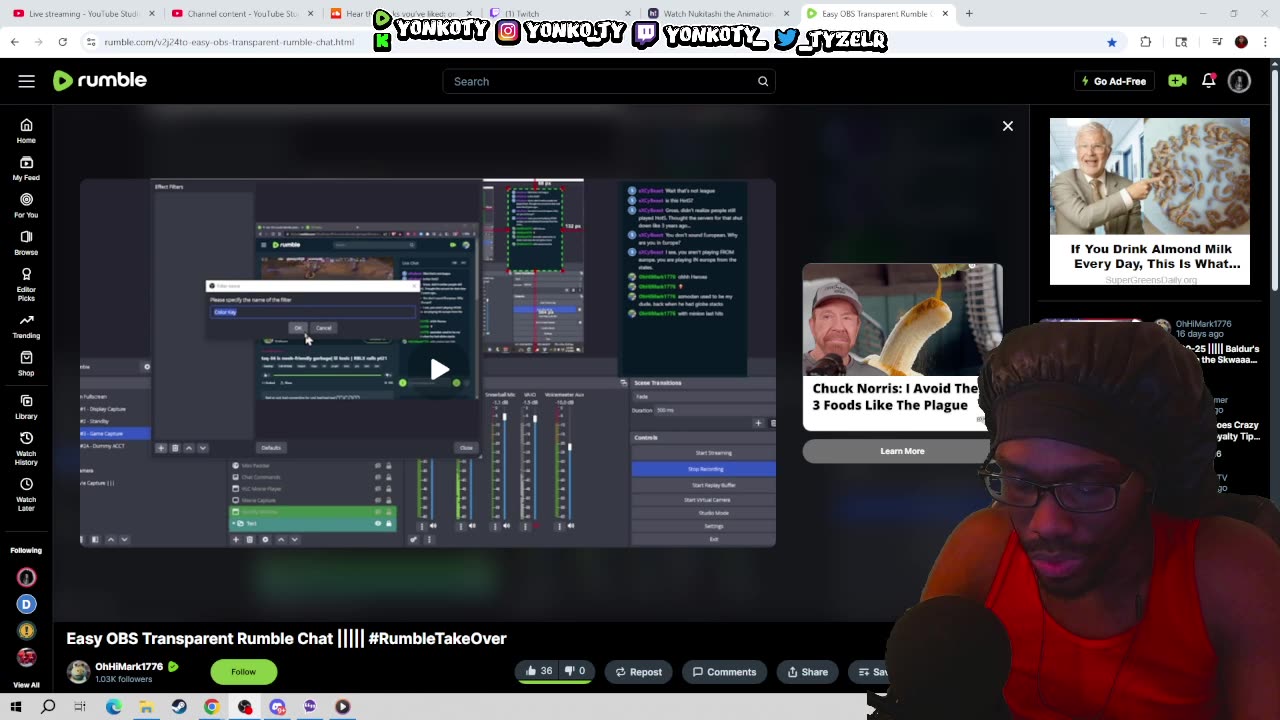
Task: Open For You in the sidebar
Action: [26, 205]
